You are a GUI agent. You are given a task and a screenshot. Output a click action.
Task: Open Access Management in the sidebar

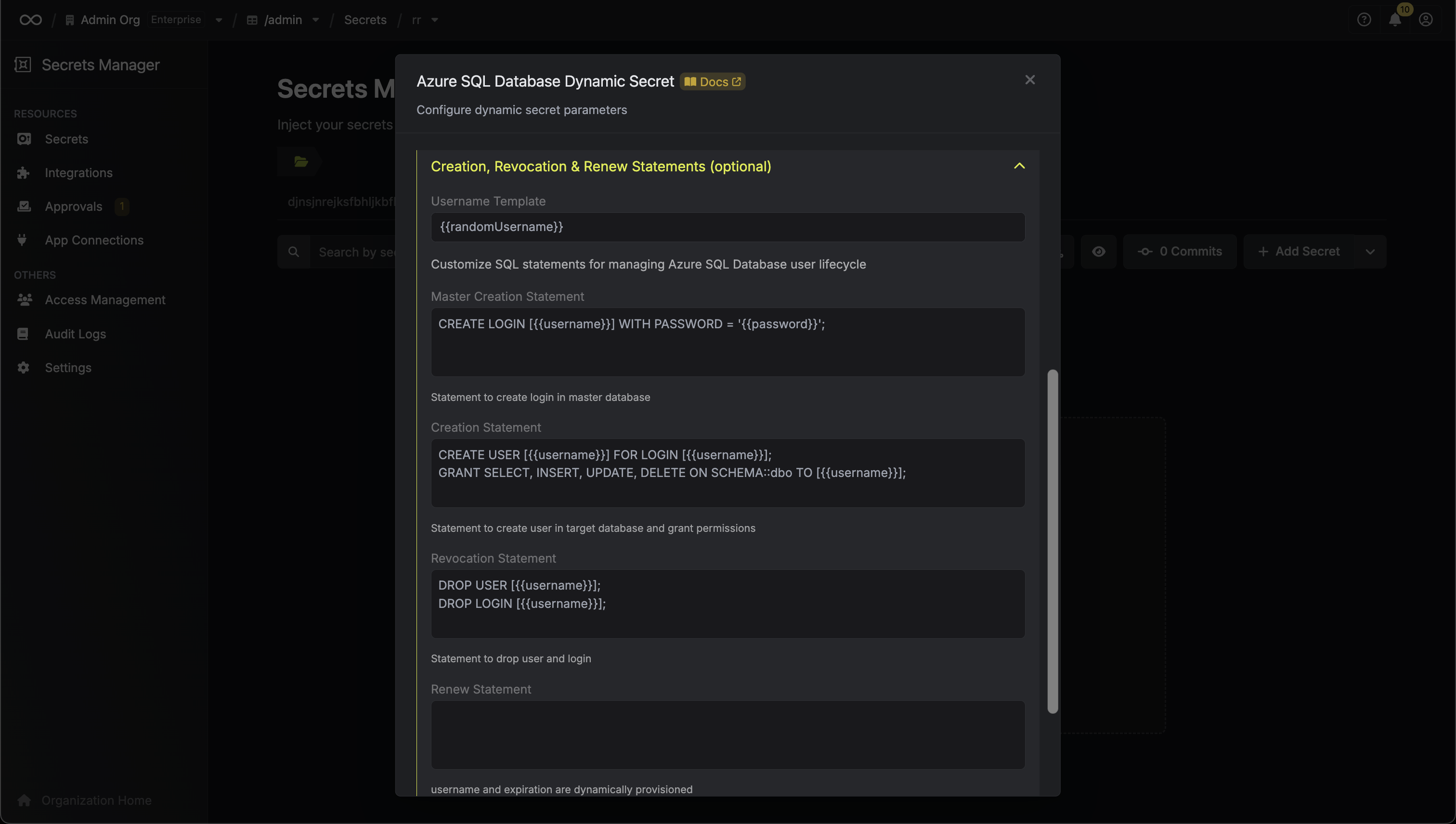[x=105, y=299]
